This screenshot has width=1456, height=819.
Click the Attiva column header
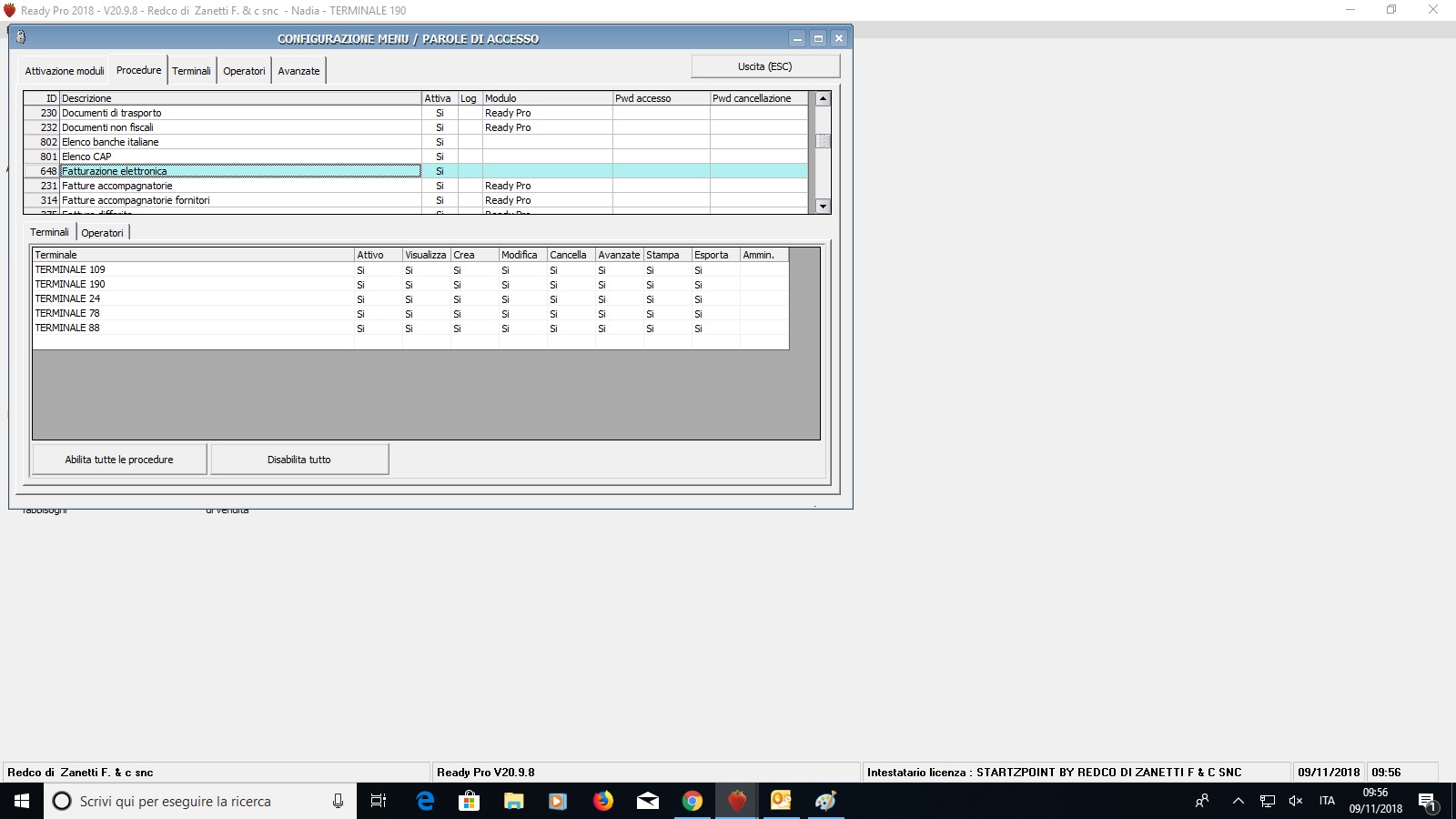tap(440, 98)
